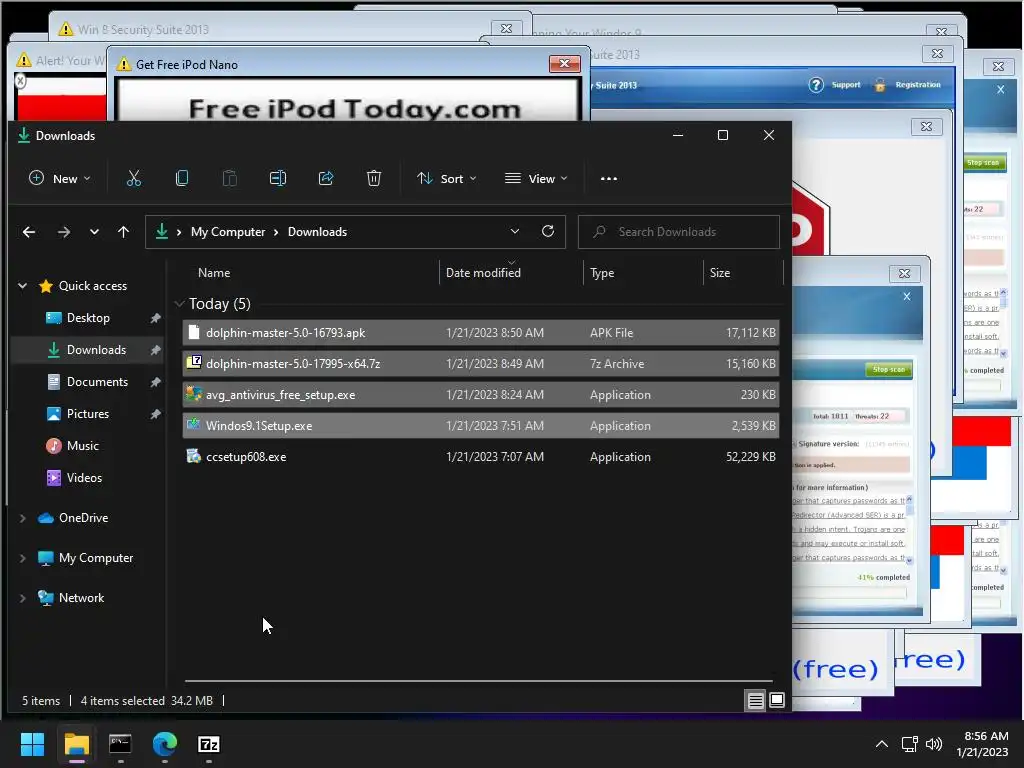
Task: Open recent locations dropdown arrow
Action: tap(94, 232)
